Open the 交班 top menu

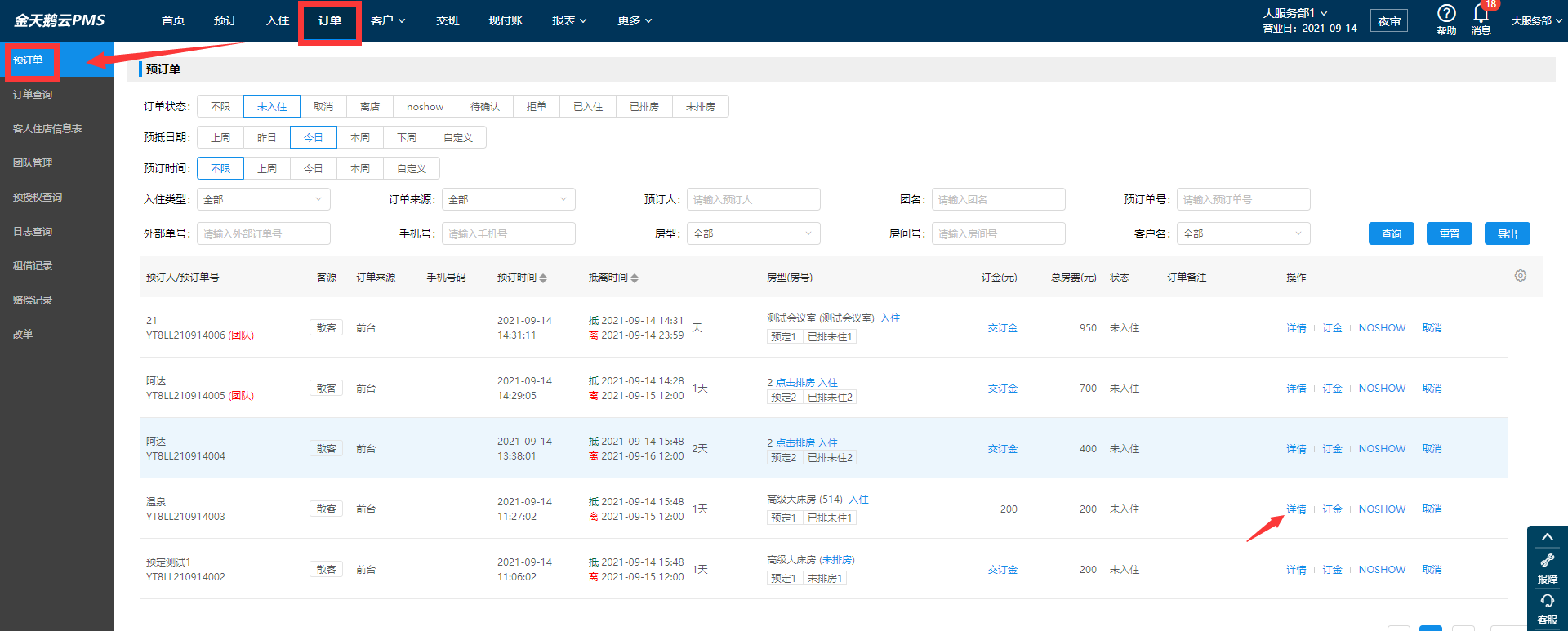click(x=448, y=20)
